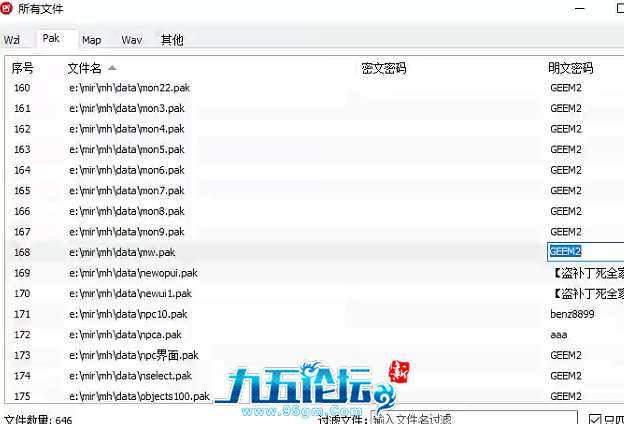The image size is (624, 424).
Task: Click the 密文密码 column header
Action: point(384,69)
